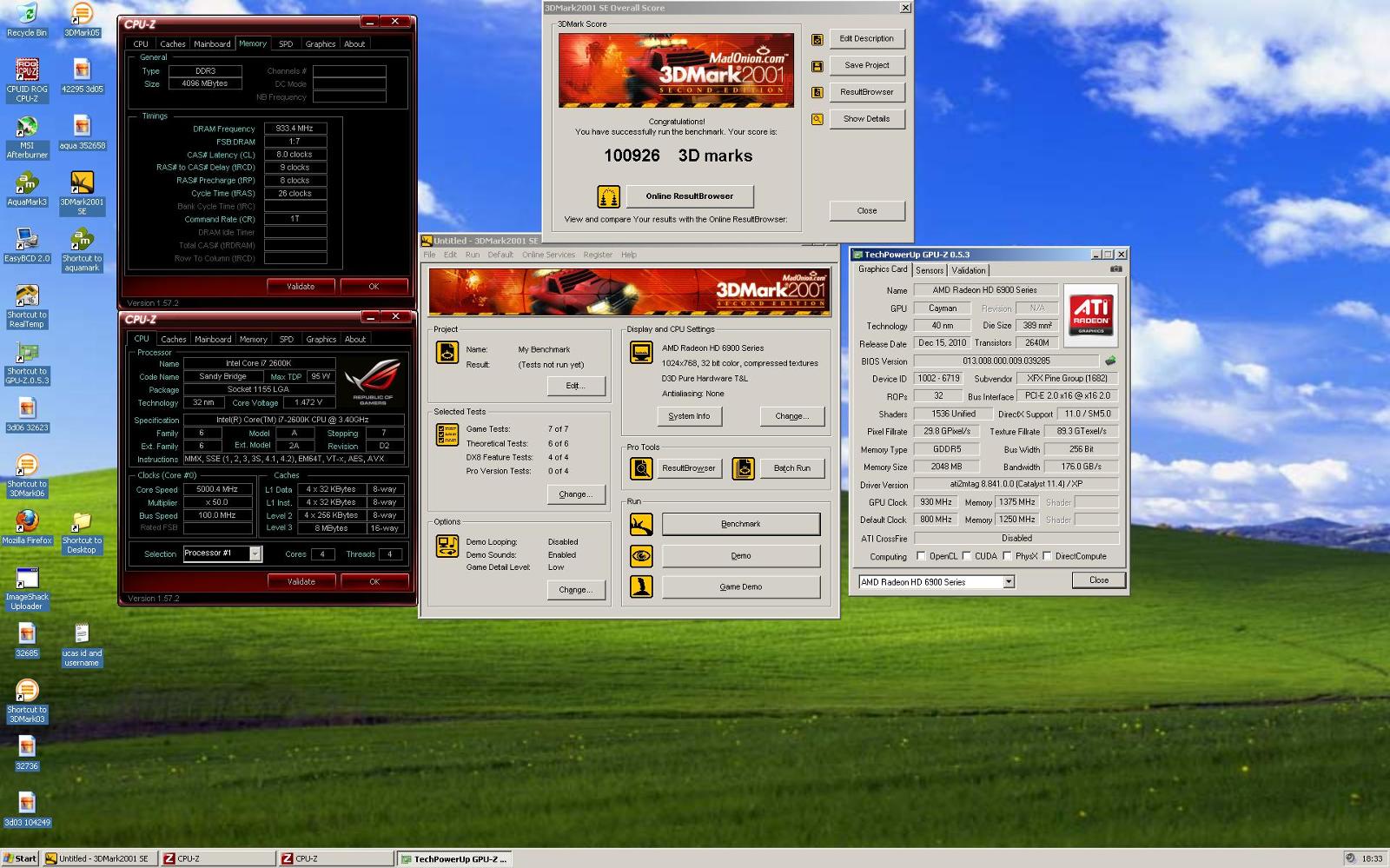
Task: Open the Validation tab in GPU-Z
Action: 969,270
